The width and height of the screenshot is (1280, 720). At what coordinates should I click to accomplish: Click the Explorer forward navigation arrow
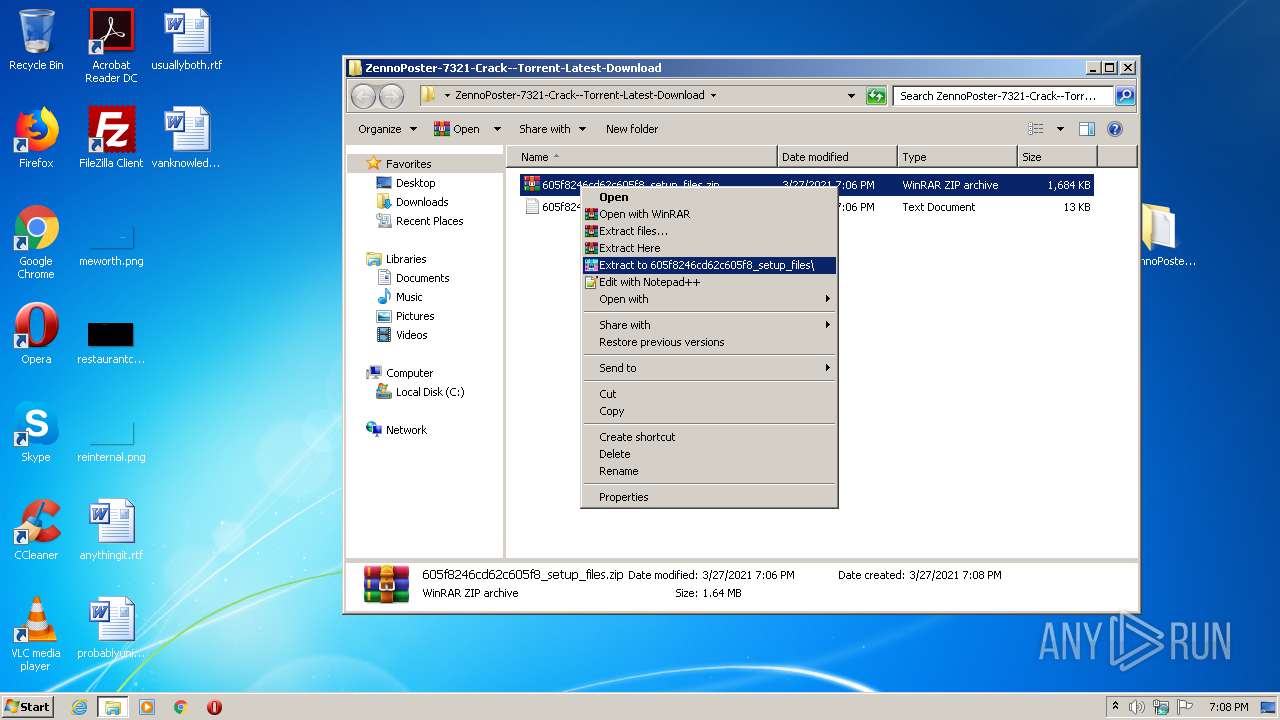392,96
